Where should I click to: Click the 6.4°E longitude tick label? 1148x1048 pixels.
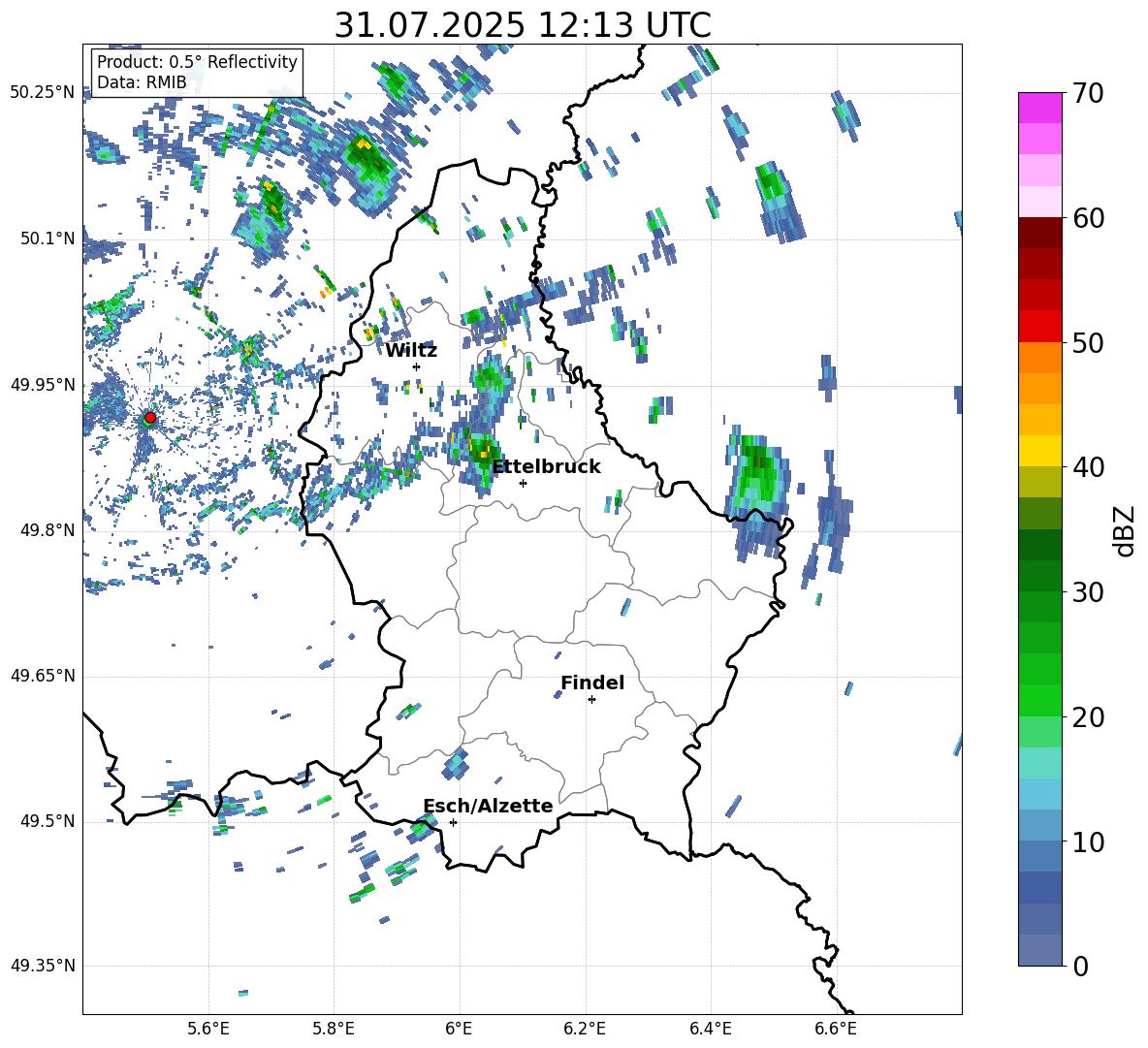710,1030
